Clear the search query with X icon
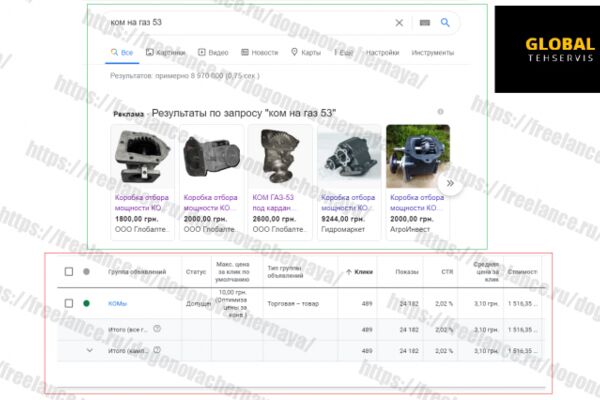Viewport: 600px width, 400px height. point(399,23)
